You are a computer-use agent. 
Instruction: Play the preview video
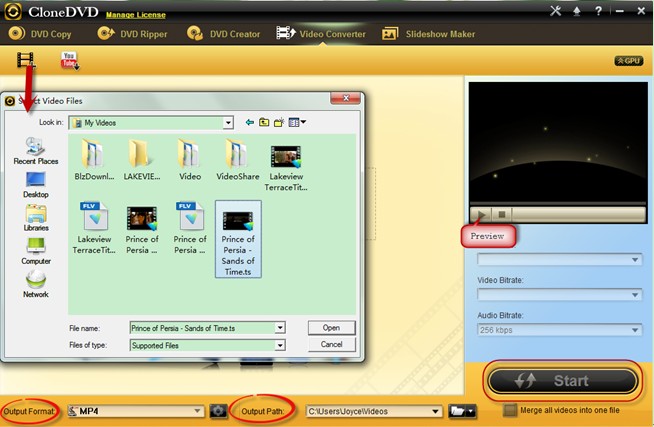tap(481, 214)
